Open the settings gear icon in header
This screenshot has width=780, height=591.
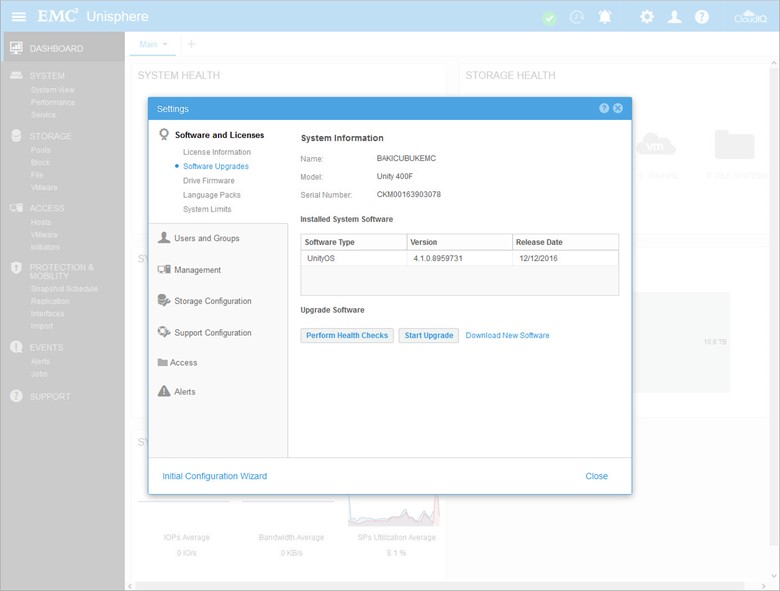point(647,17)
